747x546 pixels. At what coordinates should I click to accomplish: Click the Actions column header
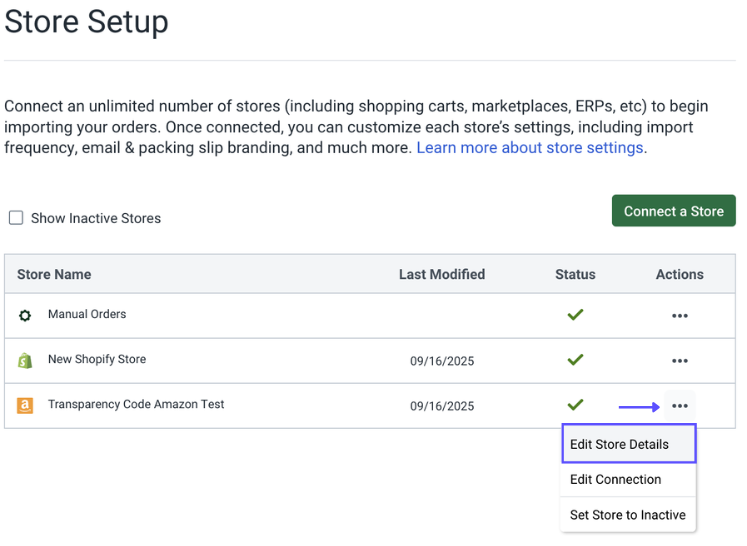679,274
